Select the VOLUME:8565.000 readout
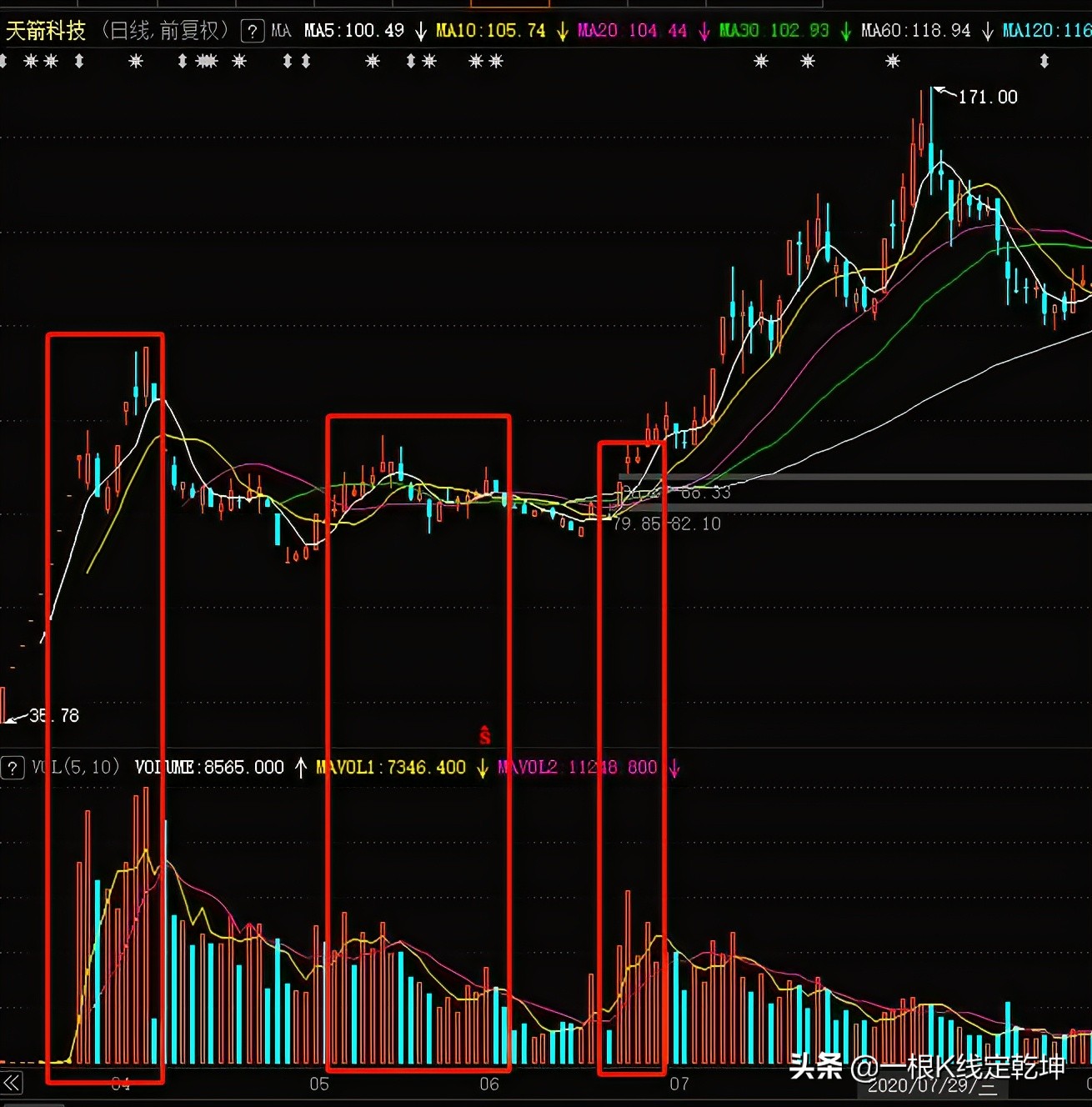The image size is (1092, 1107). [210, 767]
